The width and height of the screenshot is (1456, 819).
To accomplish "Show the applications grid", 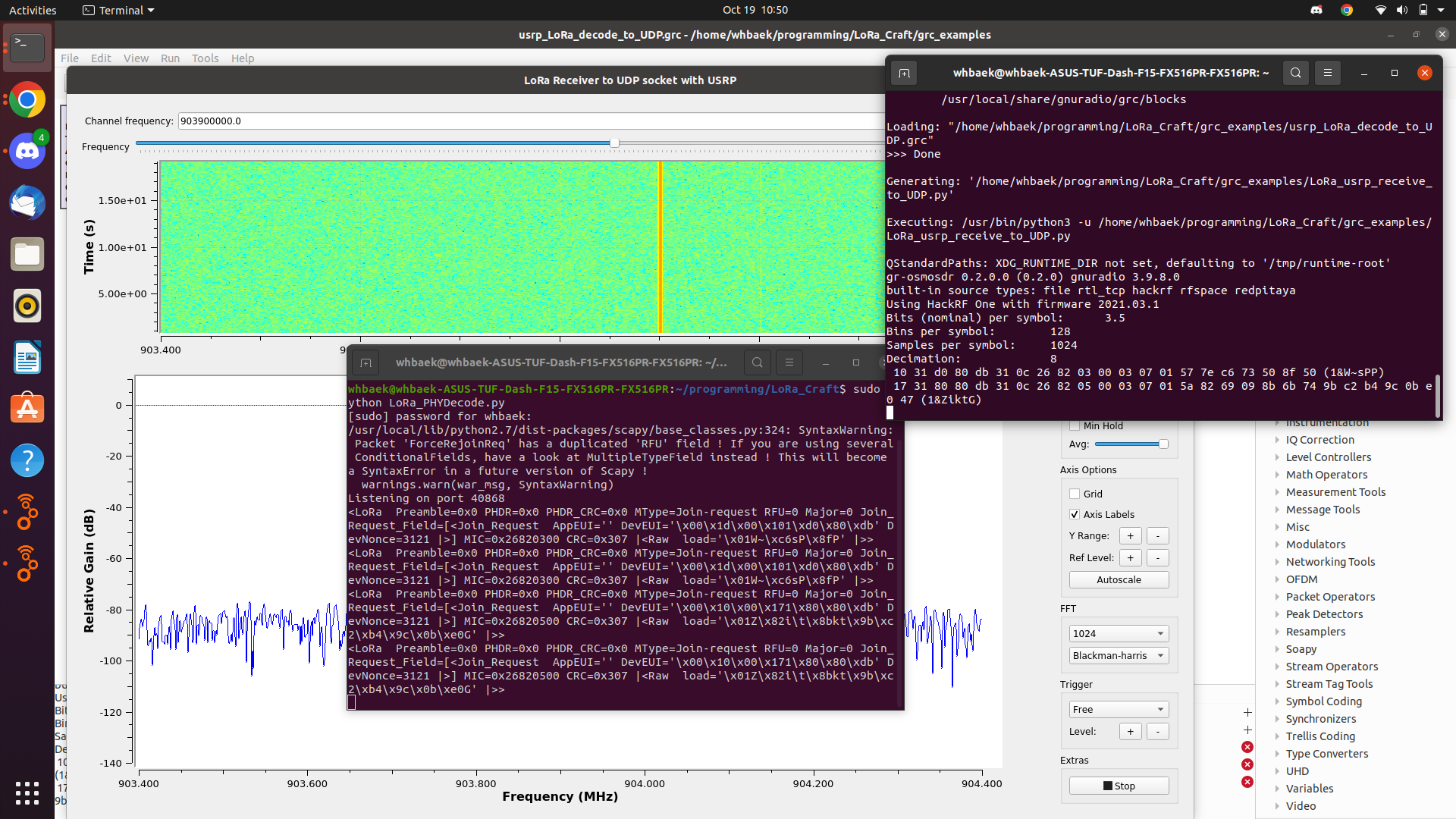I will pos(27,793).
